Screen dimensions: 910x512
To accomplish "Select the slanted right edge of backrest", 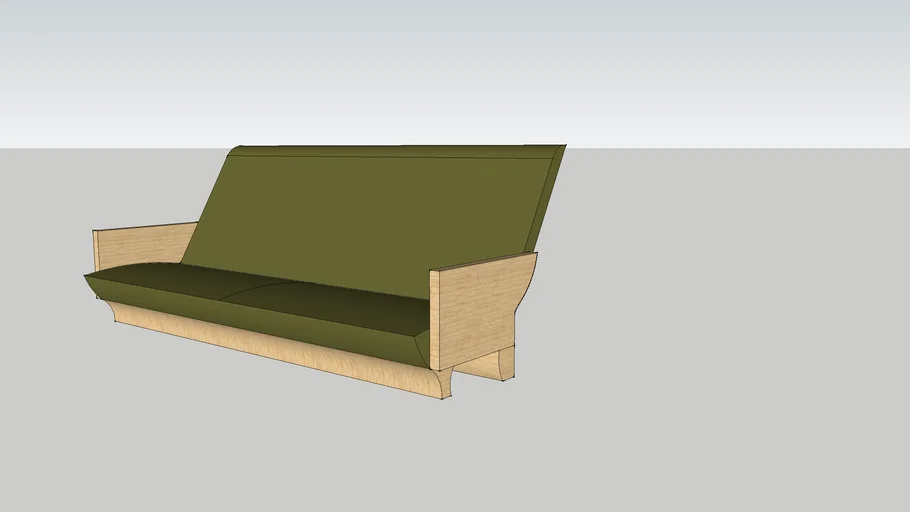I will pos(545,196).
